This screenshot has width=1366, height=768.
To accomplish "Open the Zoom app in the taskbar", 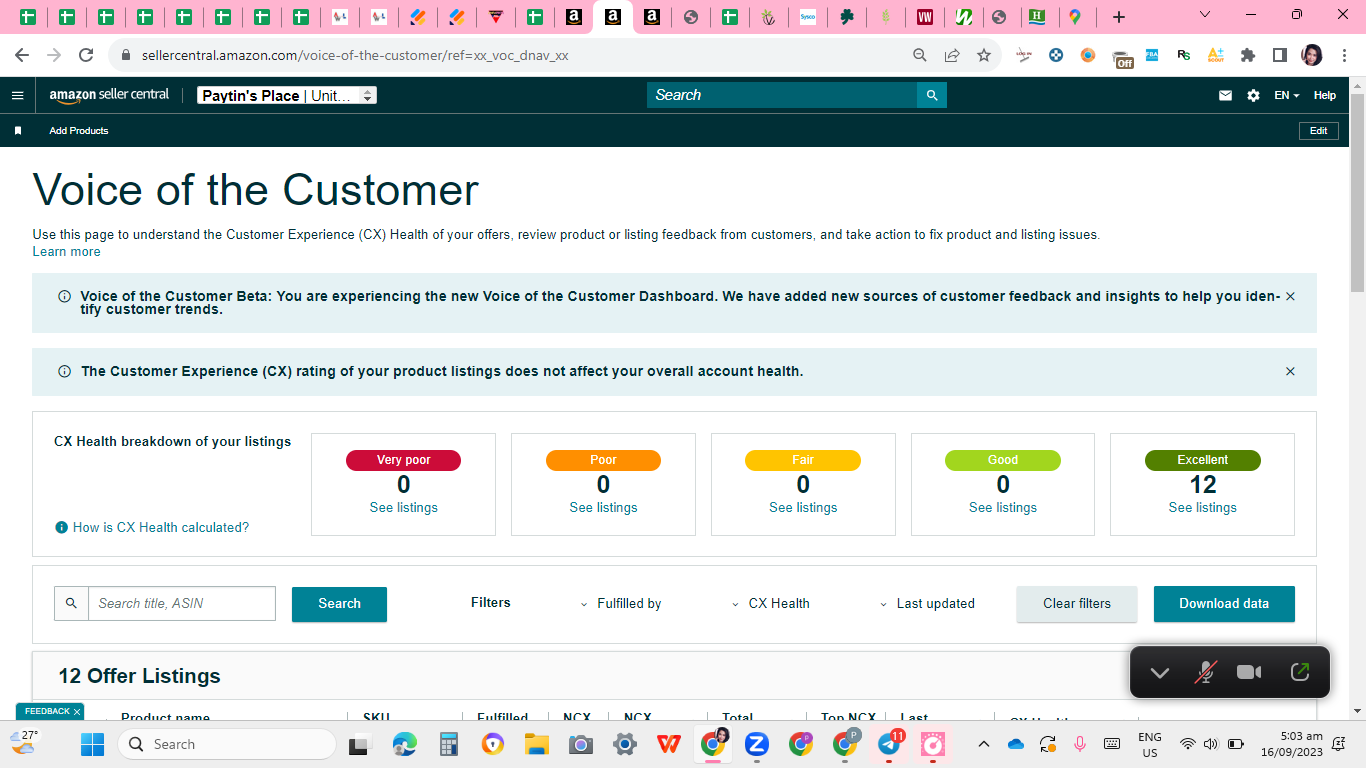I will (x=757, y=744).
